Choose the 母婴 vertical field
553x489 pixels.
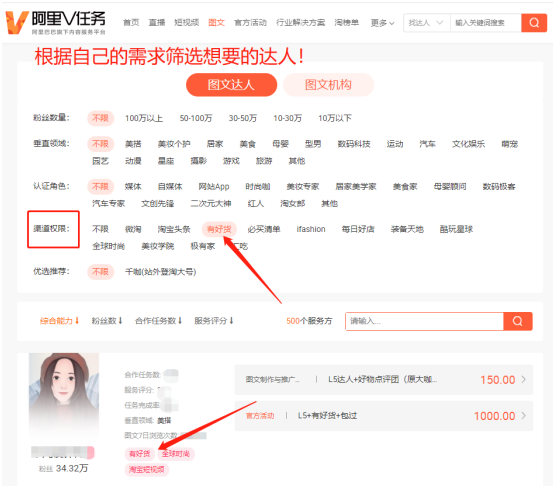(x=280, y=144)
